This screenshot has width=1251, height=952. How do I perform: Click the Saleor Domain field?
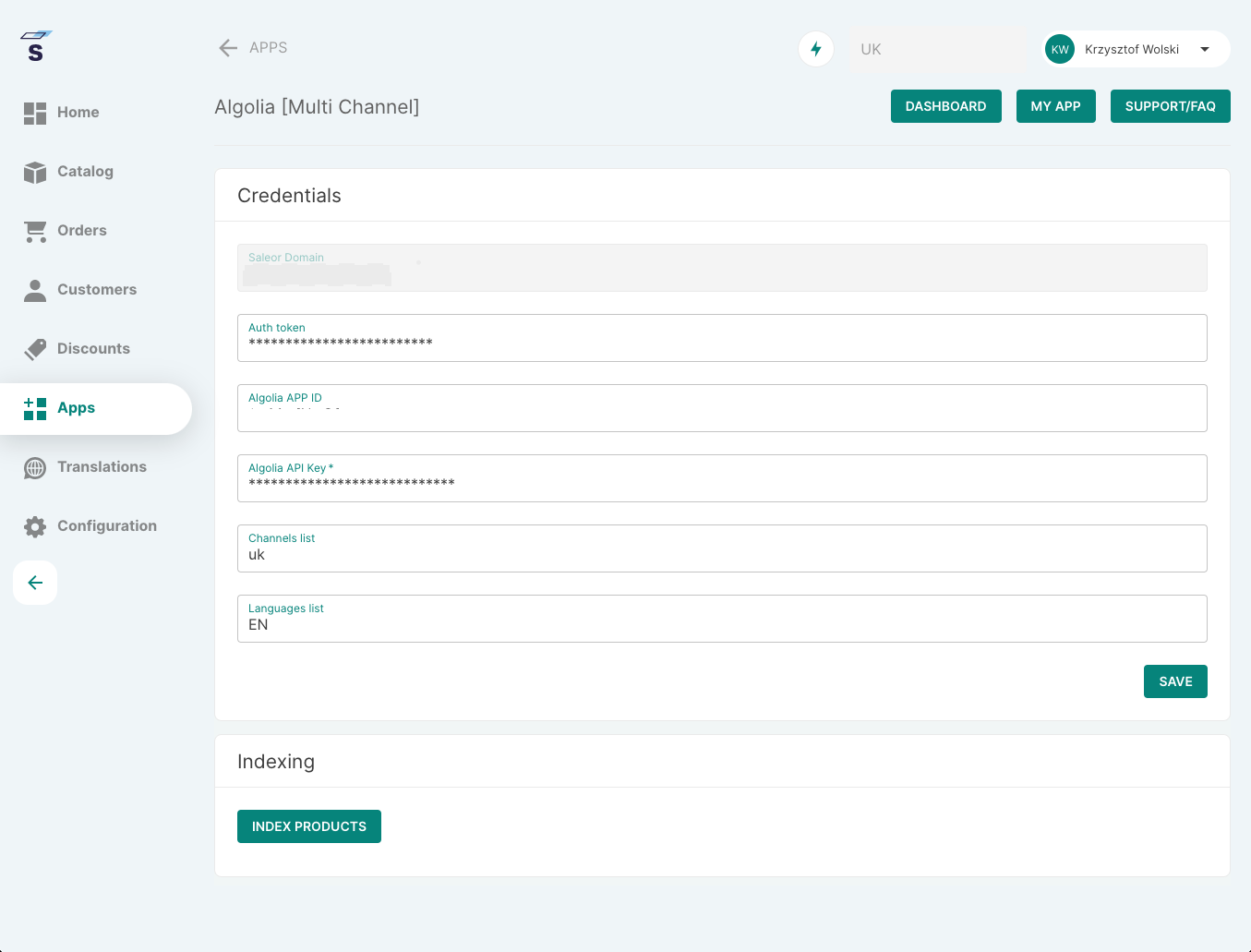coord(722,268)
